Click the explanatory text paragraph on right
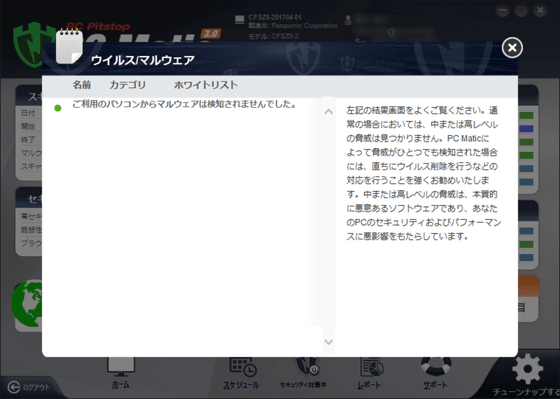560x399 pixels. (x=424, y=174)
